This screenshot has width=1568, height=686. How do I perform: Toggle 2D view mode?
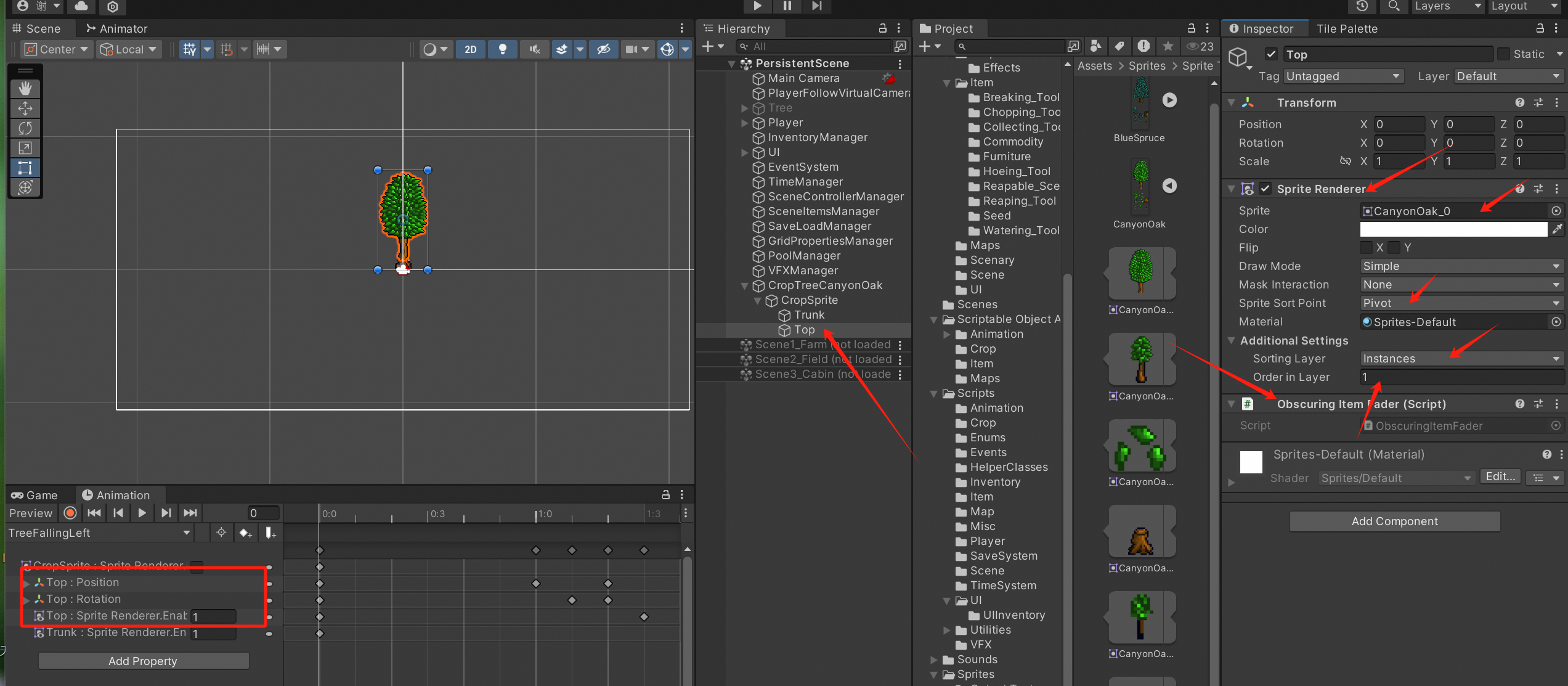(x=470, y=49)
